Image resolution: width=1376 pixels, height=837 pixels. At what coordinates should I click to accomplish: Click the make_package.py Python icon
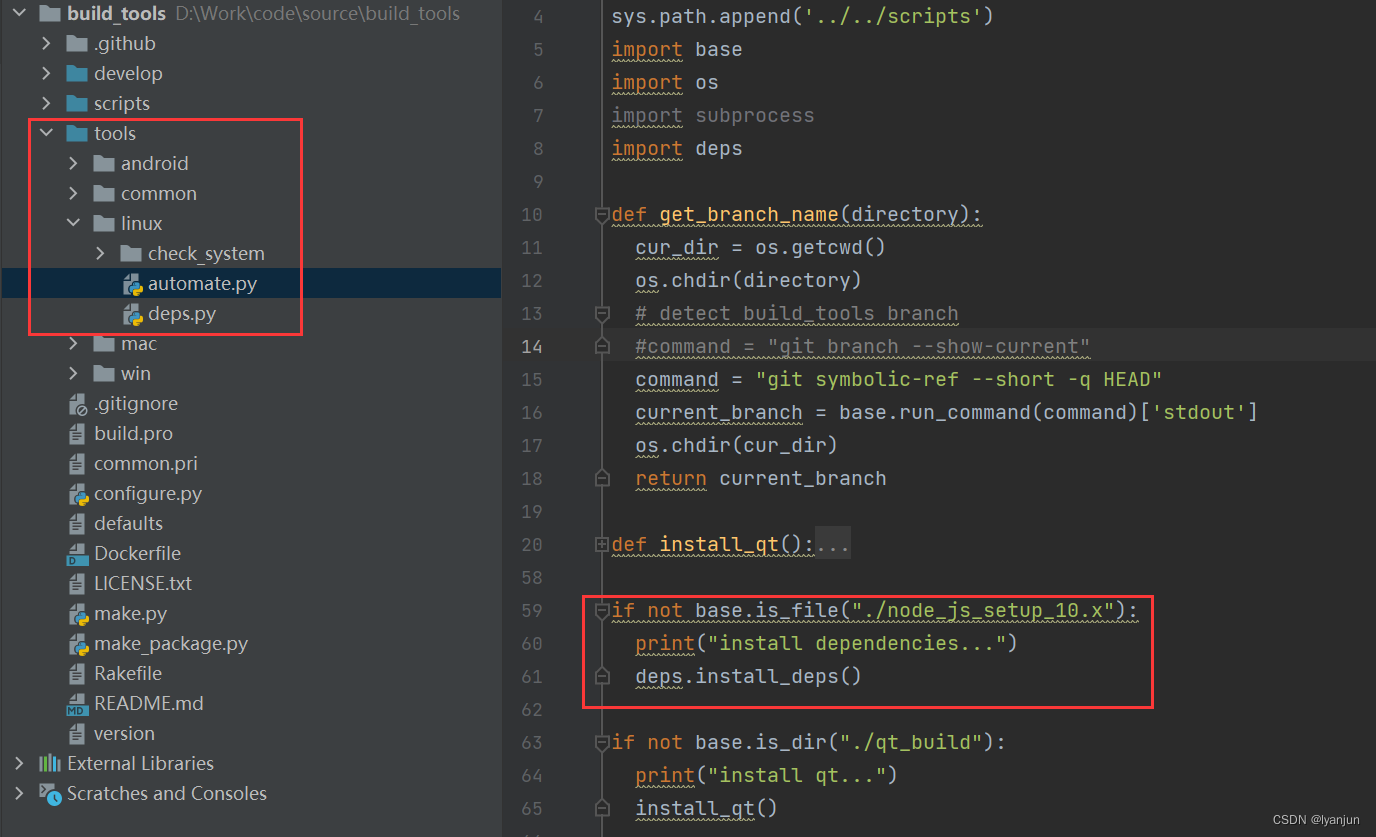coord(78,644)
